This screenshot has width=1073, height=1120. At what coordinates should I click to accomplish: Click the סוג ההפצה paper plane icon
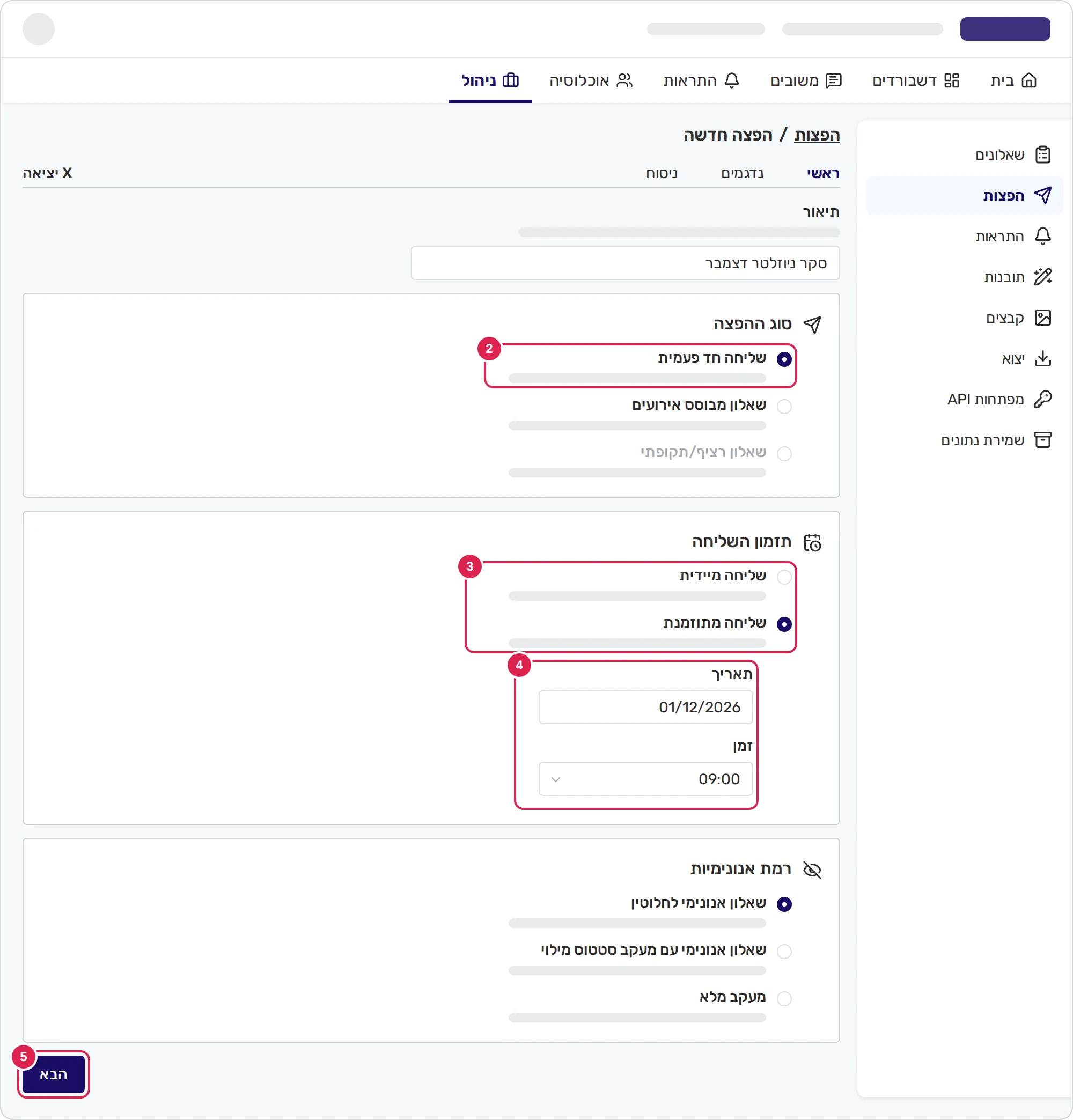[812, 325]
